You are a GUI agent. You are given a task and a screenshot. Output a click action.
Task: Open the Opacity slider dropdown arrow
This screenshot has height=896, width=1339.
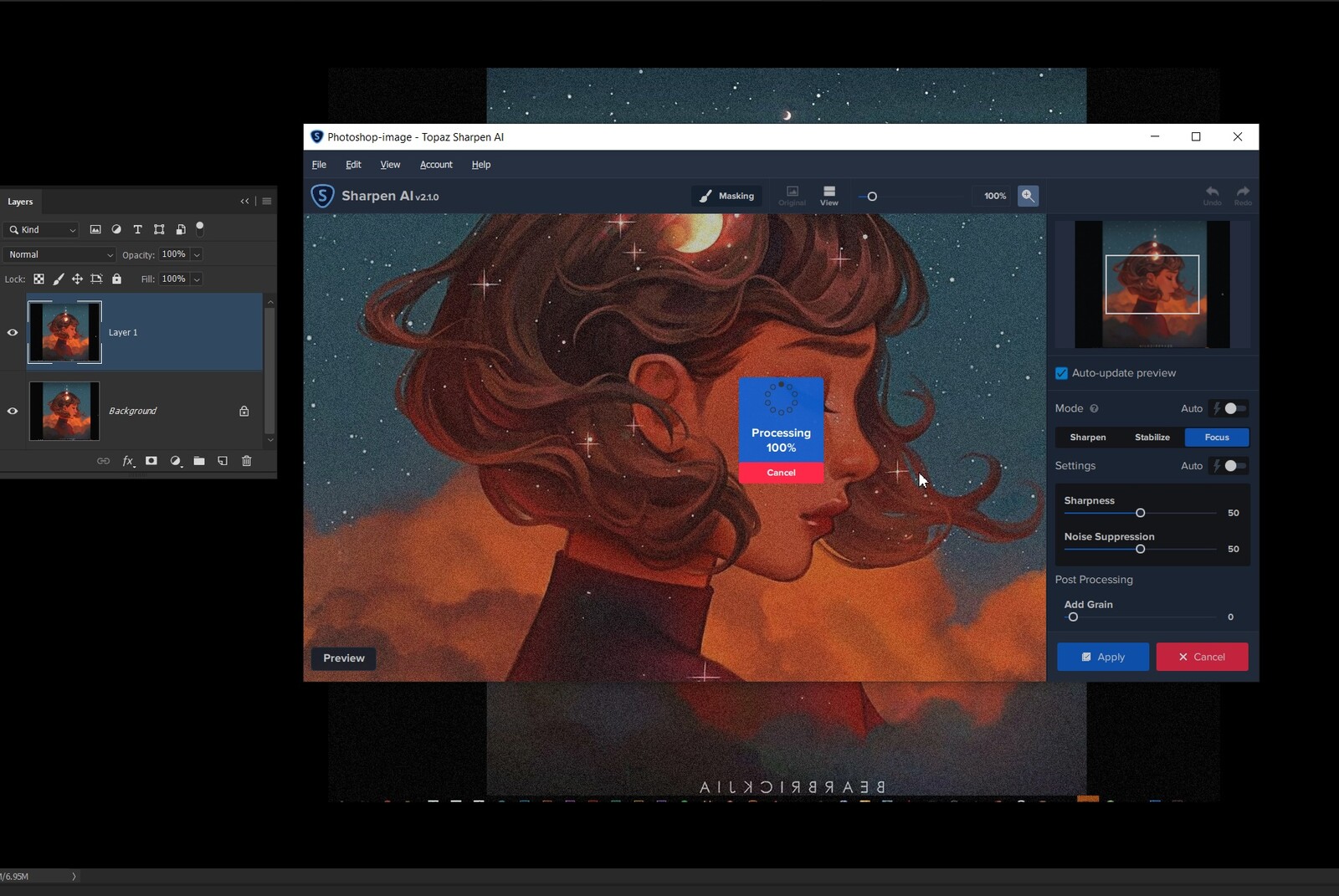point(197,255)
